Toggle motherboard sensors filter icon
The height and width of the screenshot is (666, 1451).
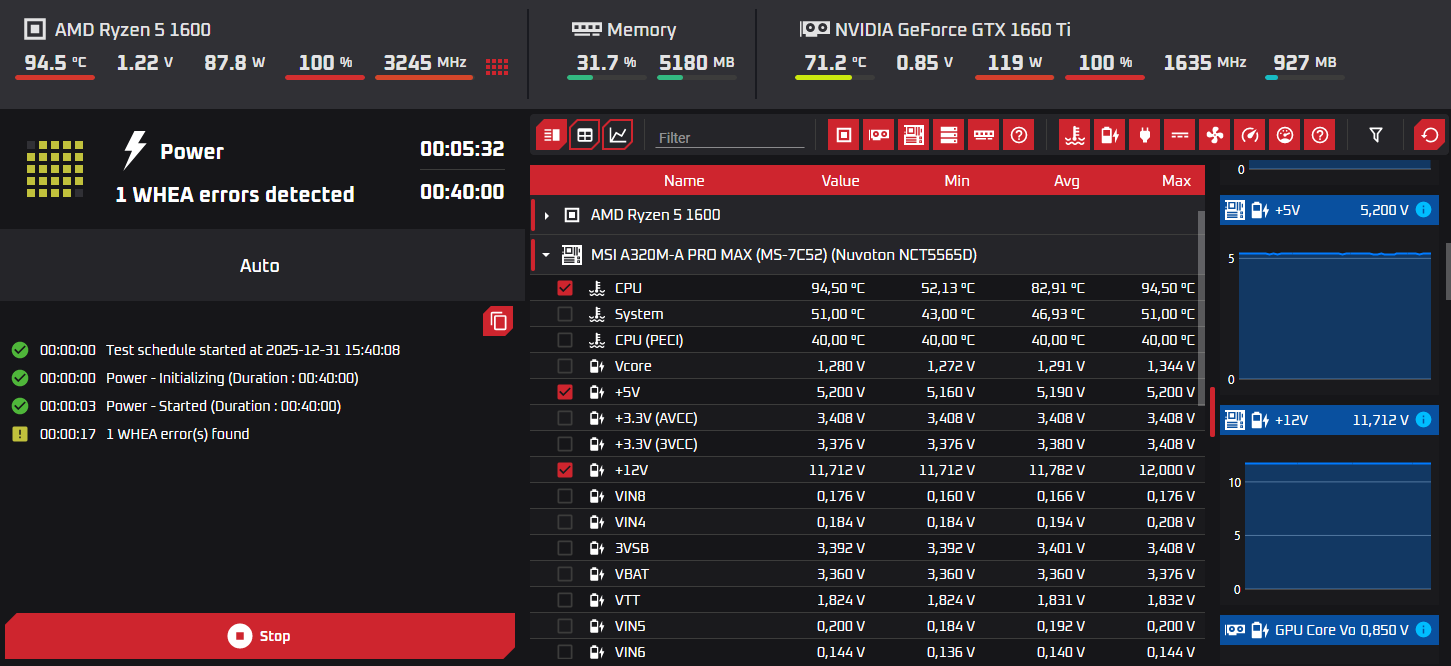click(914, 134)
